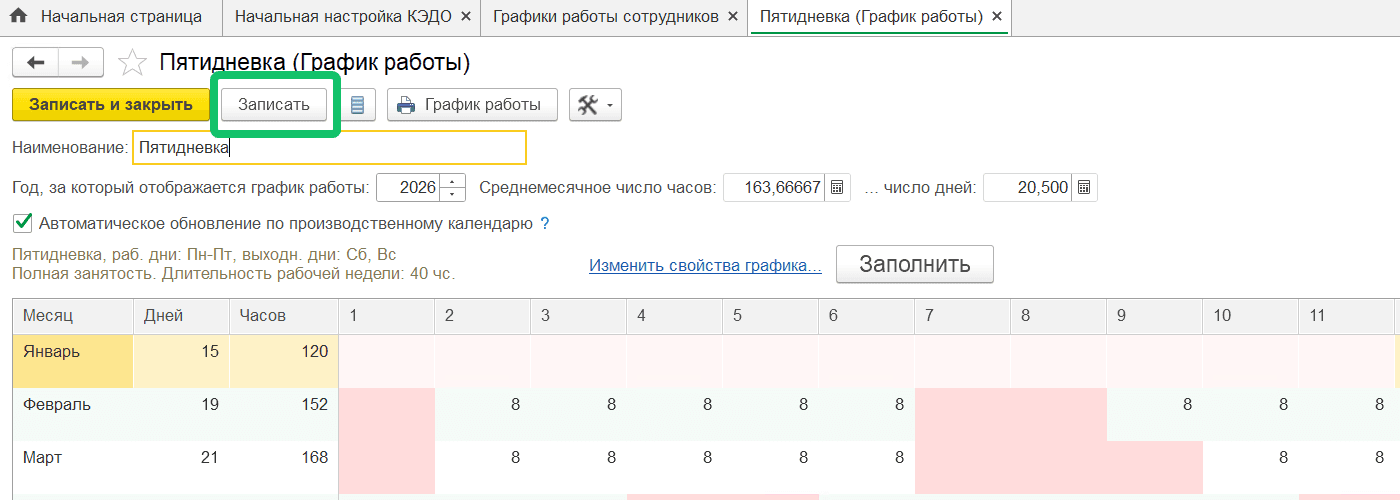The height and width of the screenshot is (500, 1400).
Task: Click Январь hours cell 120
Action: click(284, 361)
